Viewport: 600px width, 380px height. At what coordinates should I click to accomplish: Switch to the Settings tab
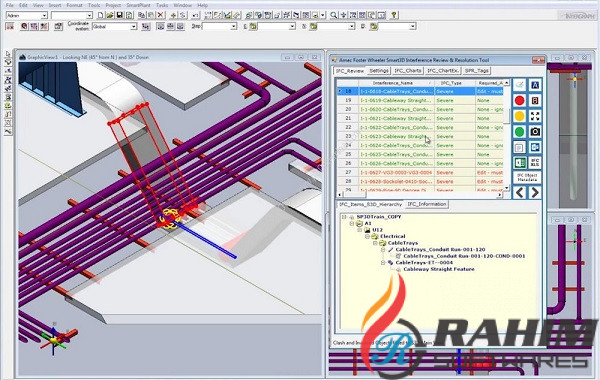[x=379, y=71]
